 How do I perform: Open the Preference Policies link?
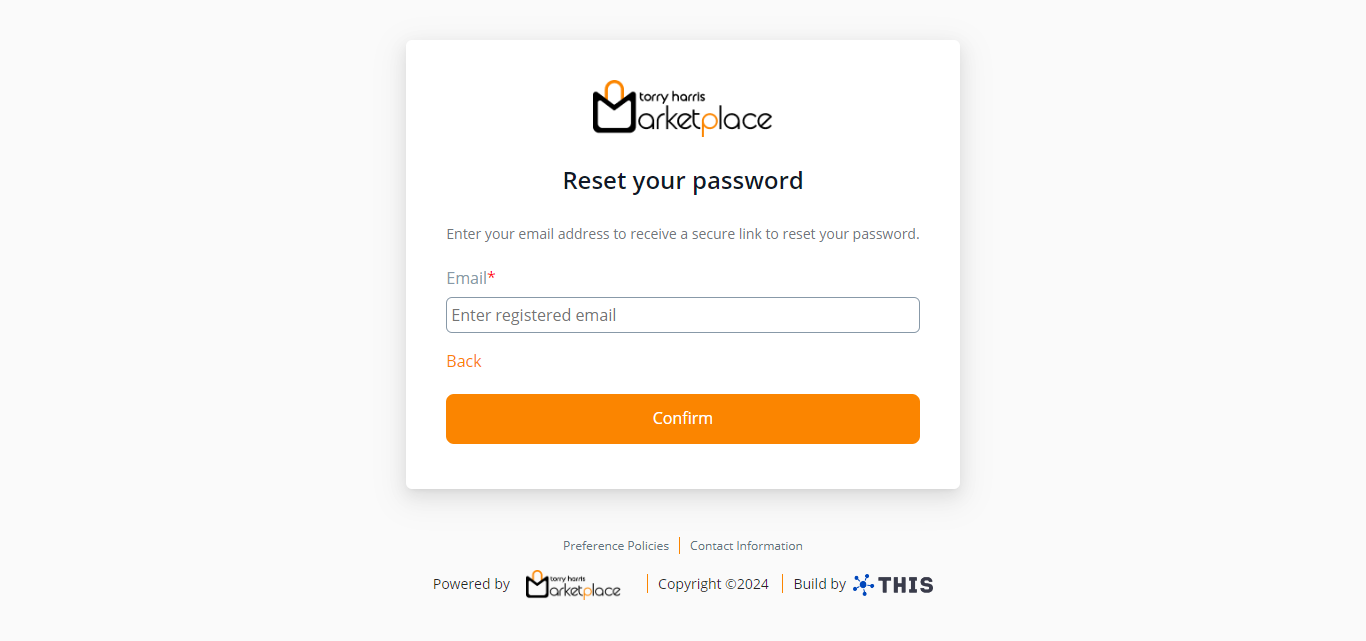tap(616, 546)
